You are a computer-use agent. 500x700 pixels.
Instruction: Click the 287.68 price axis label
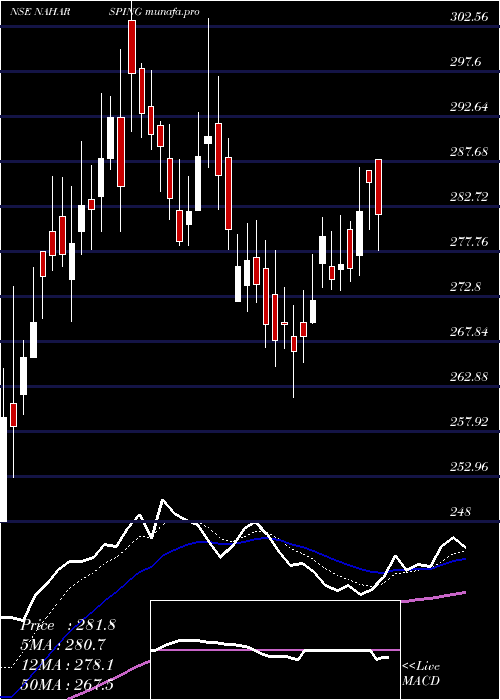469,152
